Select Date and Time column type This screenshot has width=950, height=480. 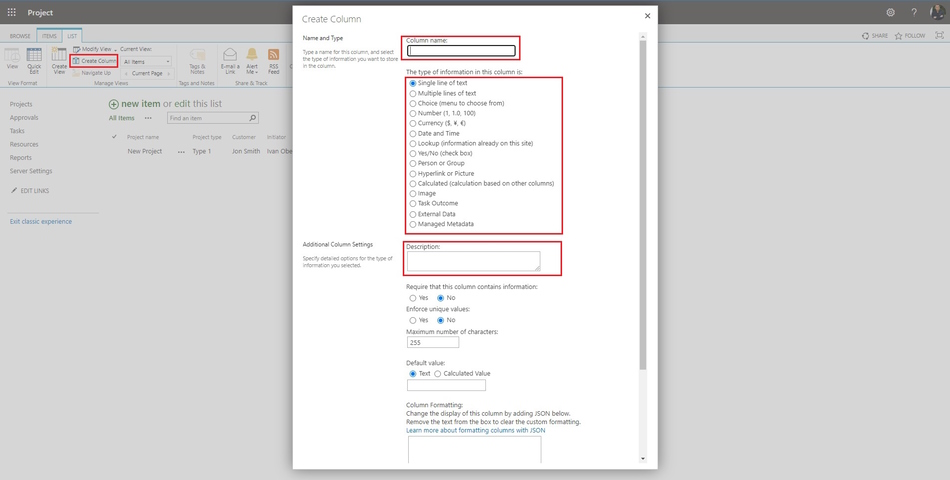click(x=413, y=133)
